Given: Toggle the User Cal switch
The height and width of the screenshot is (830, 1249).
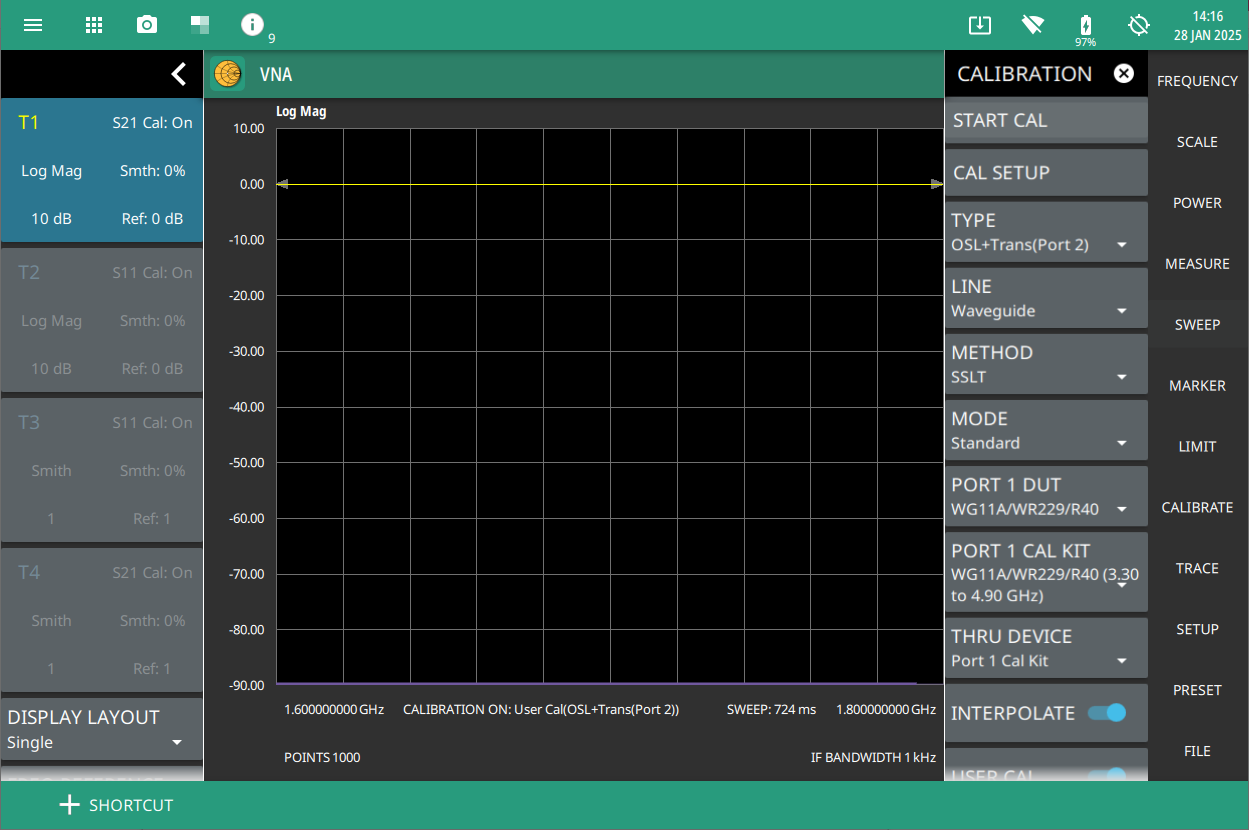Looking at the screenshot, I should pyautogui.click(x=1106, y=773).
